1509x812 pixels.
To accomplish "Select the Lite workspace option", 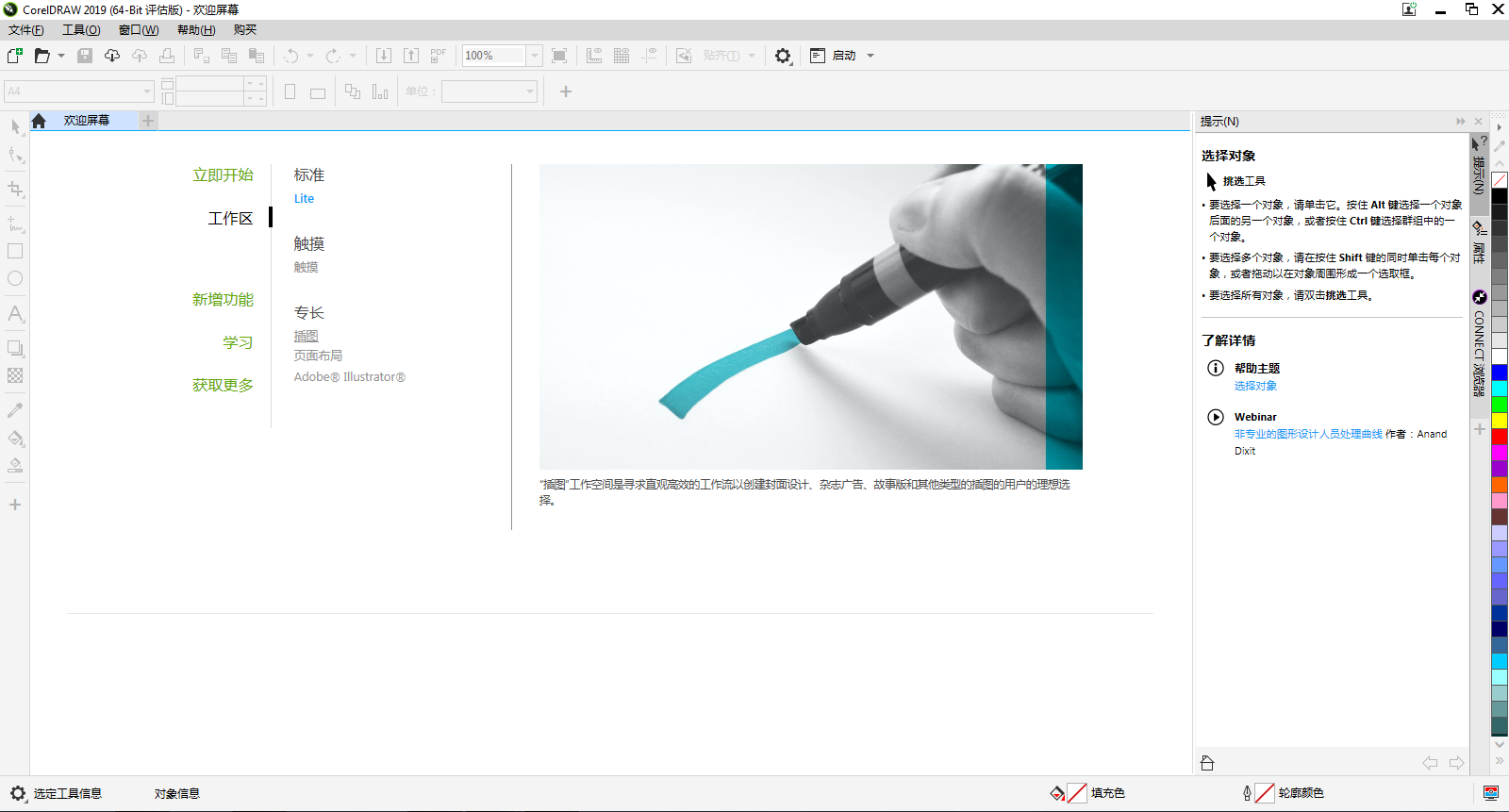I will [304, 199].
